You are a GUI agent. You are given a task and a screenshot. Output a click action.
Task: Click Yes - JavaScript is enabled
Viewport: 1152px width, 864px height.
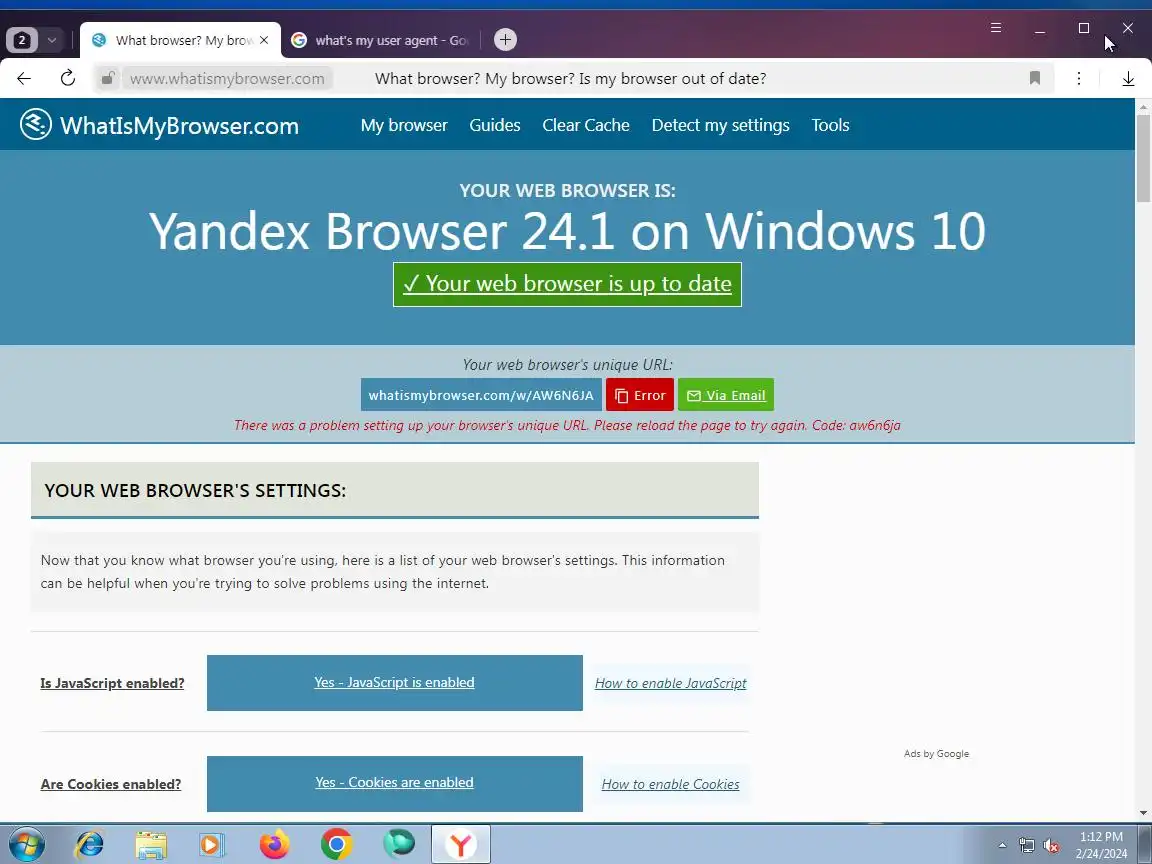point(395,683)
